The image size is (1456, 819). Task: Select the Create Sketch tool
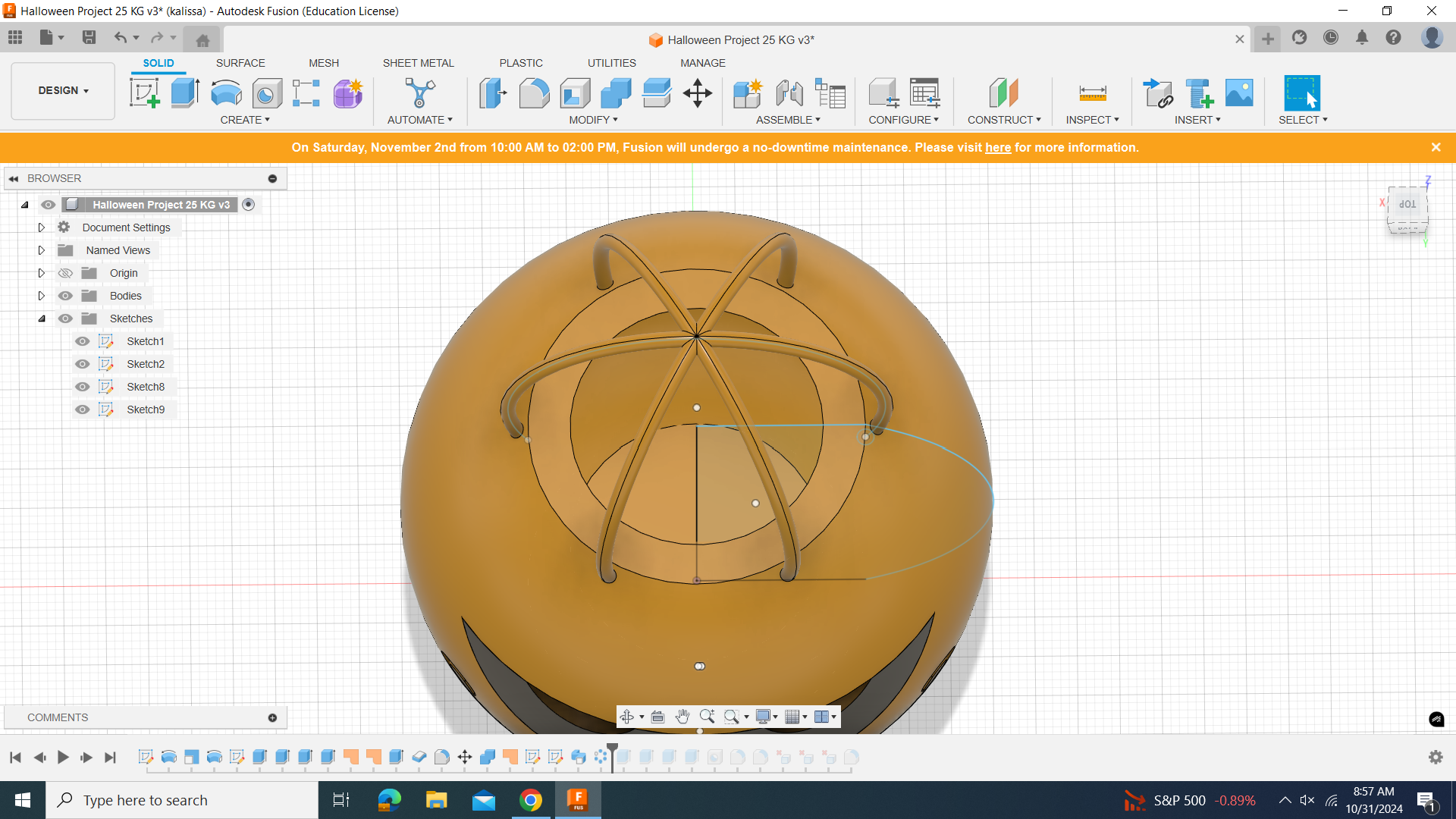coord(144,93)
